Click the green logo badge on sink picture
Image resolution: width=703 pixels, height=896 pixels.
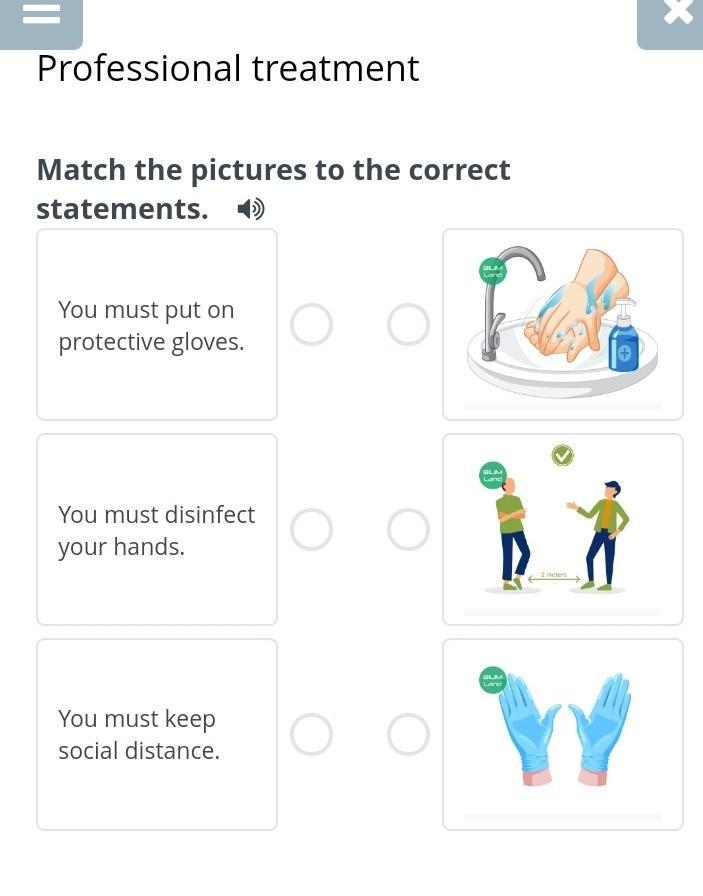(493, 270)
